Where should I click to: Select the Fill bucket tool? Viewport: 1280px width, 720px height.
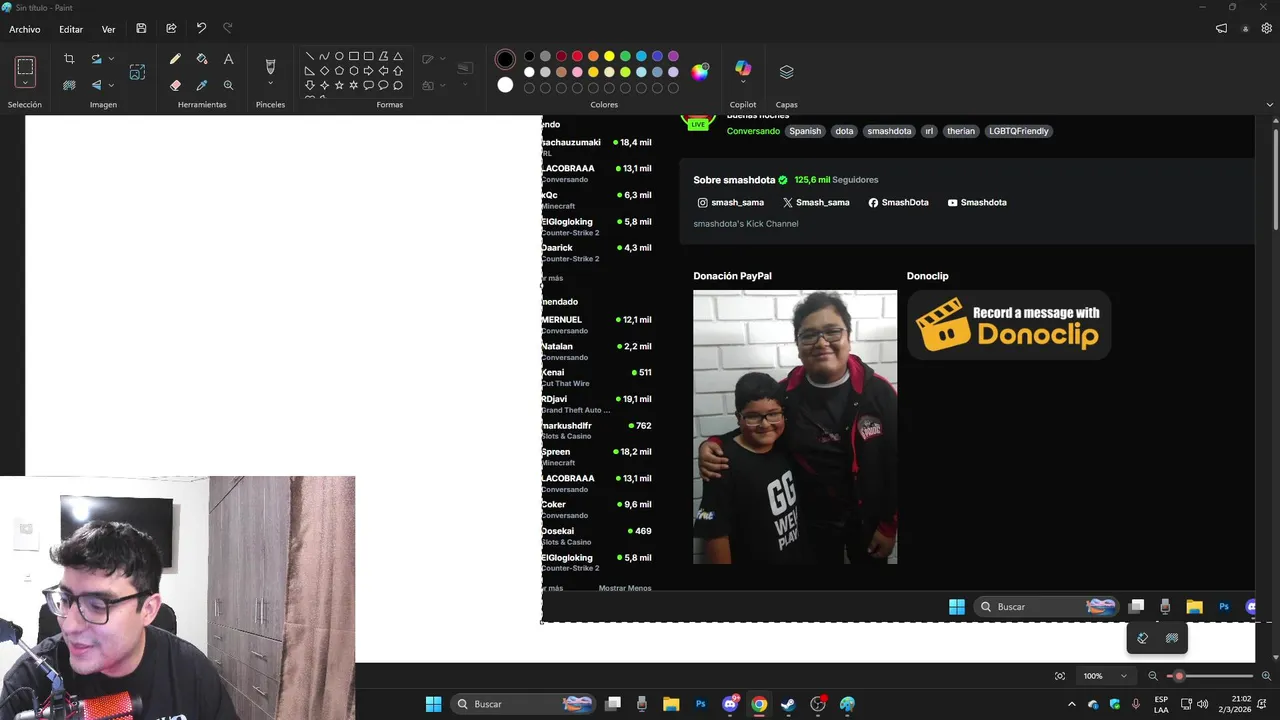point(202,59)
